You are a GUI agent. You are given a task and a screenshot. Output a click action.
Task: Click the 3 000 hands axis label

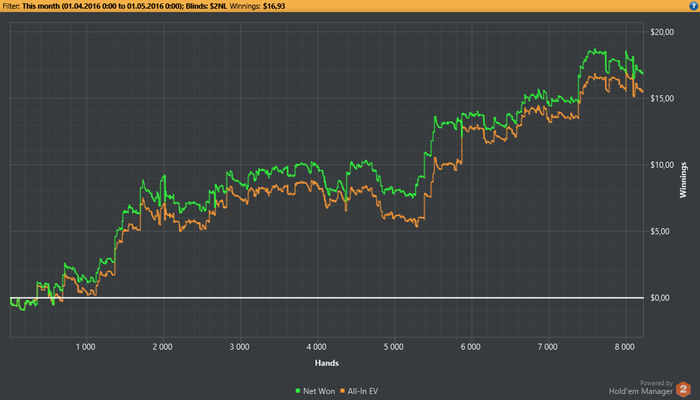coord(239,347)
